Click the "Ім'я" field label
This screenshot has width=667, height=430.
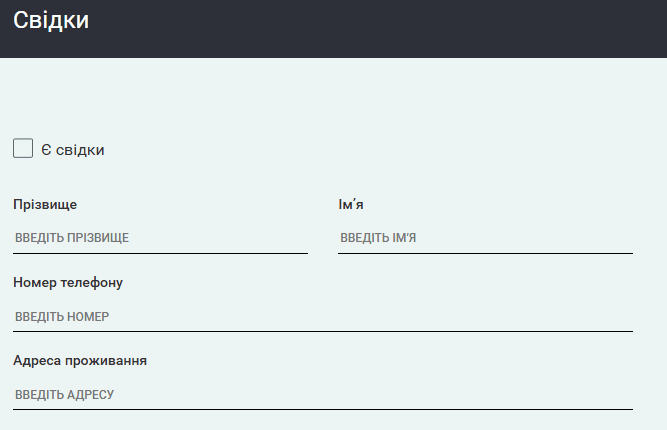351,204
